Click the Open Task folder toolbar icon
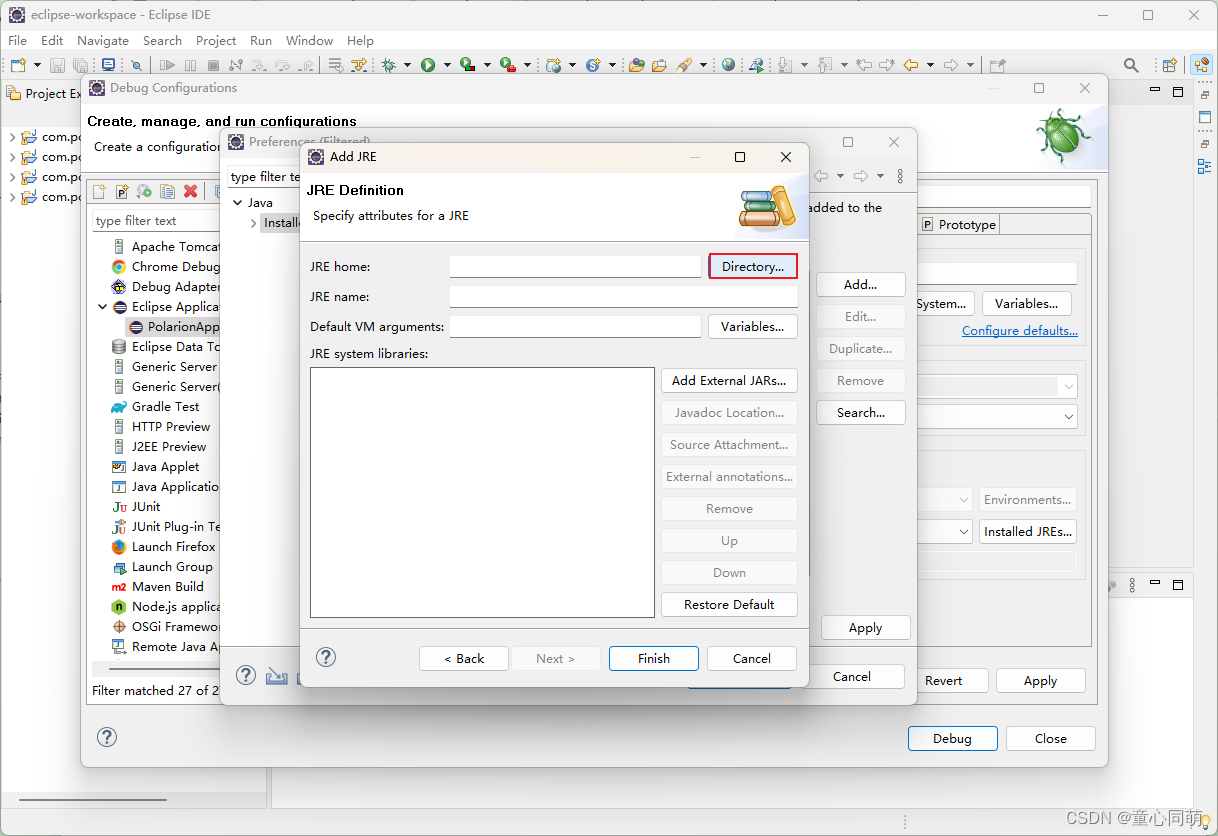 point(659,65)
